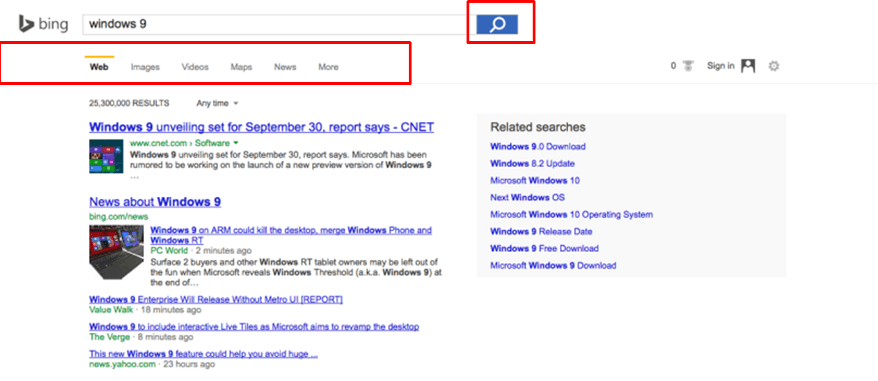Viewport: 878px width, 381px height.
Task: Click the profile avatar icon
Action: coord(748,66)
